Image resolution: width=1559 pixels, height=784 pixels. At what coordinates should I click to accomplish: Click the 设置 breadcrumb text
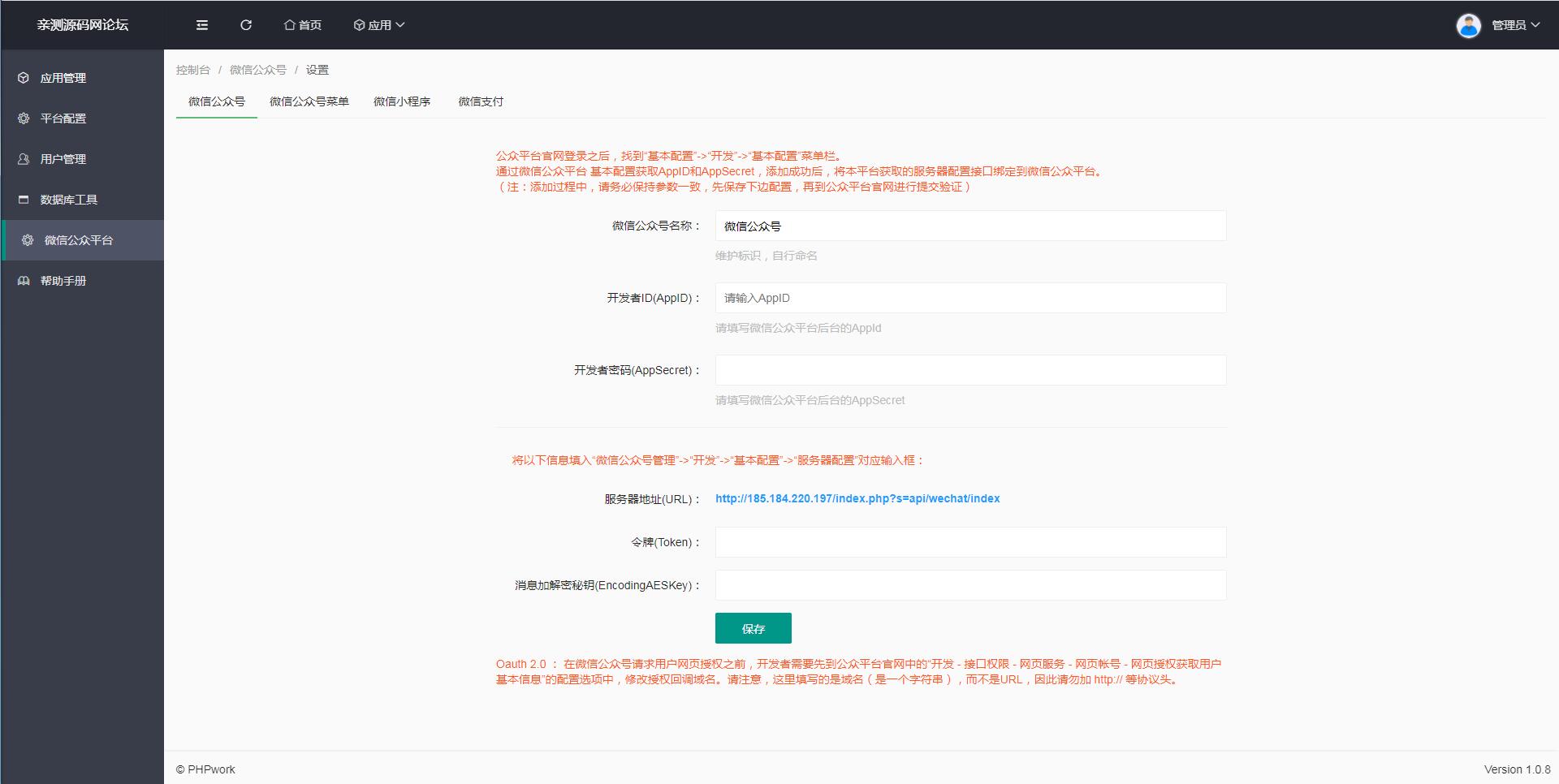tap(317, 70)
